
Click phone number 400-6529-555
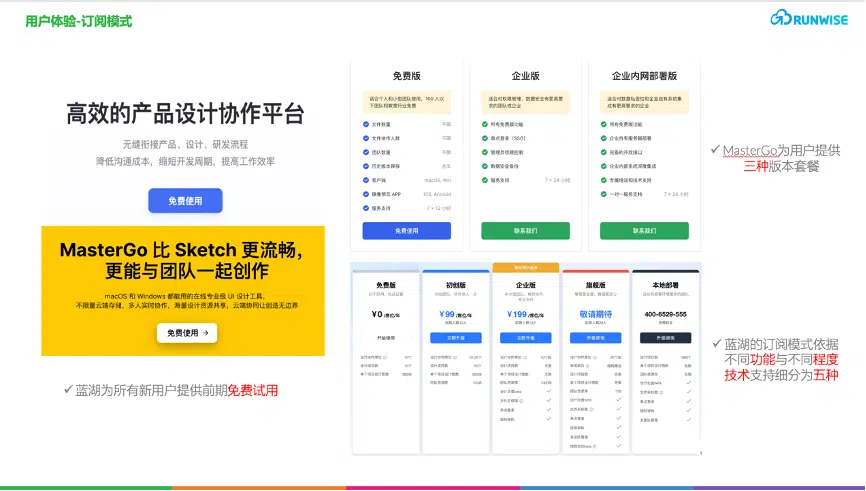tap(666, 314)
